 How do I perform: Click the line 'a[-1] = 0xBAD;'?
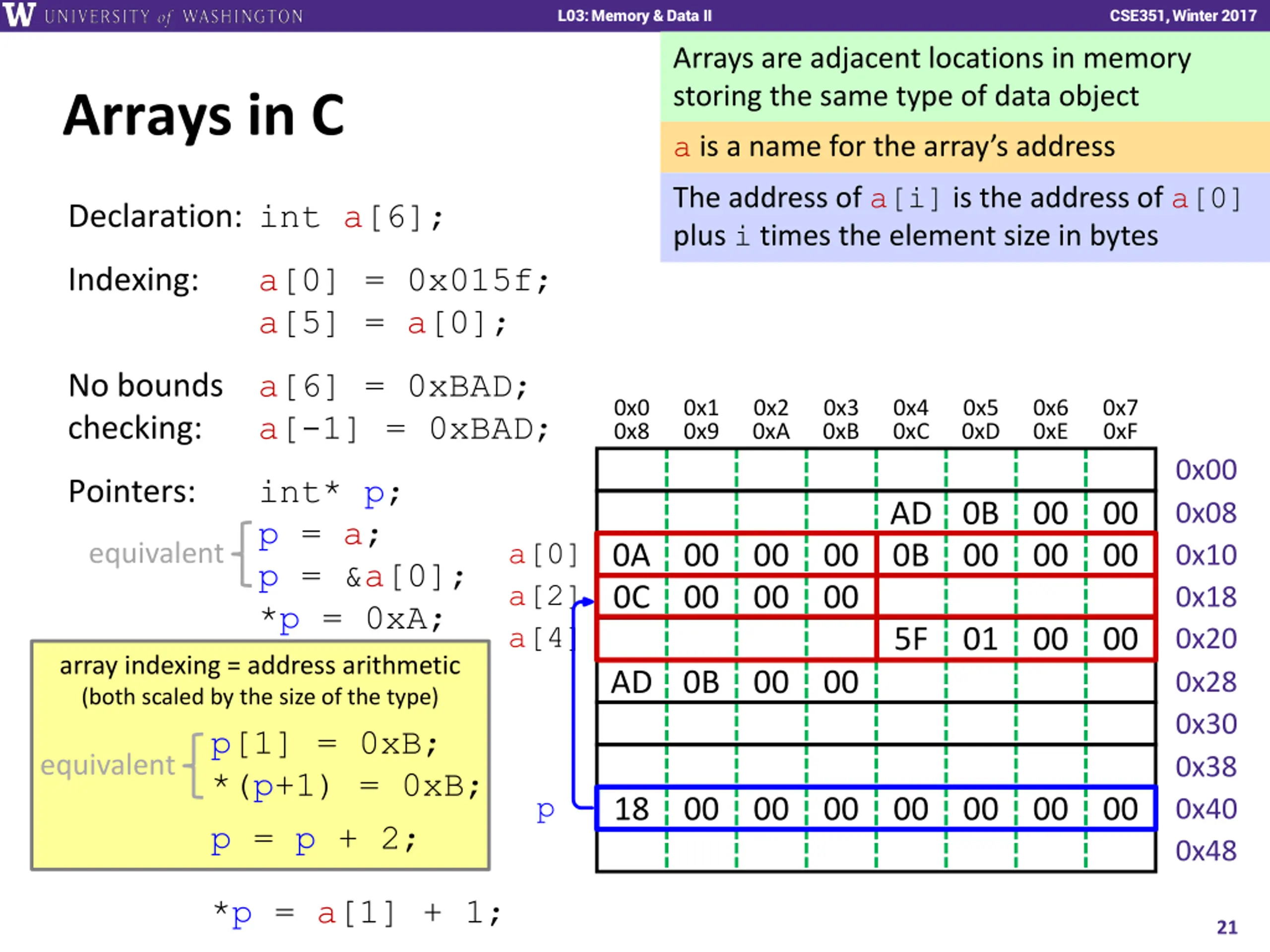click(404, 429)
